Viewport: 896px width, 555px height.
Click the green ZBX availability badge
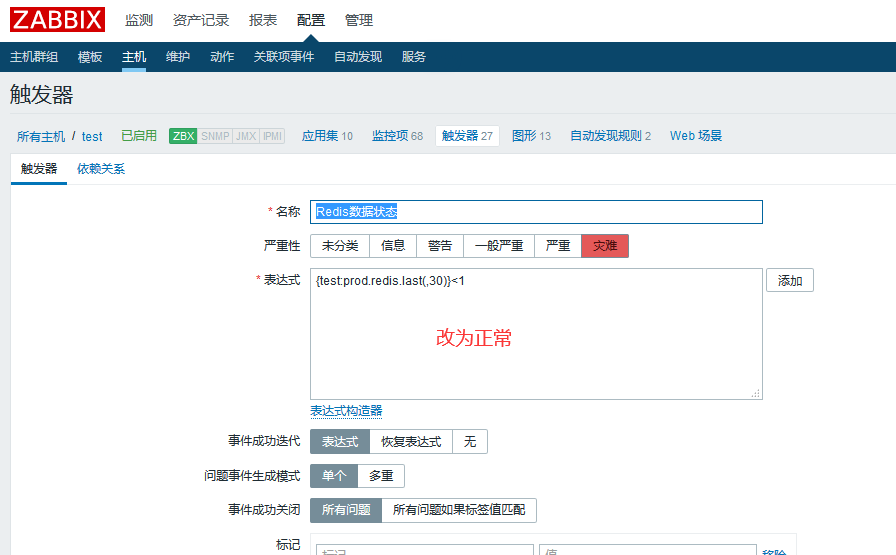(x=183, y=136)
